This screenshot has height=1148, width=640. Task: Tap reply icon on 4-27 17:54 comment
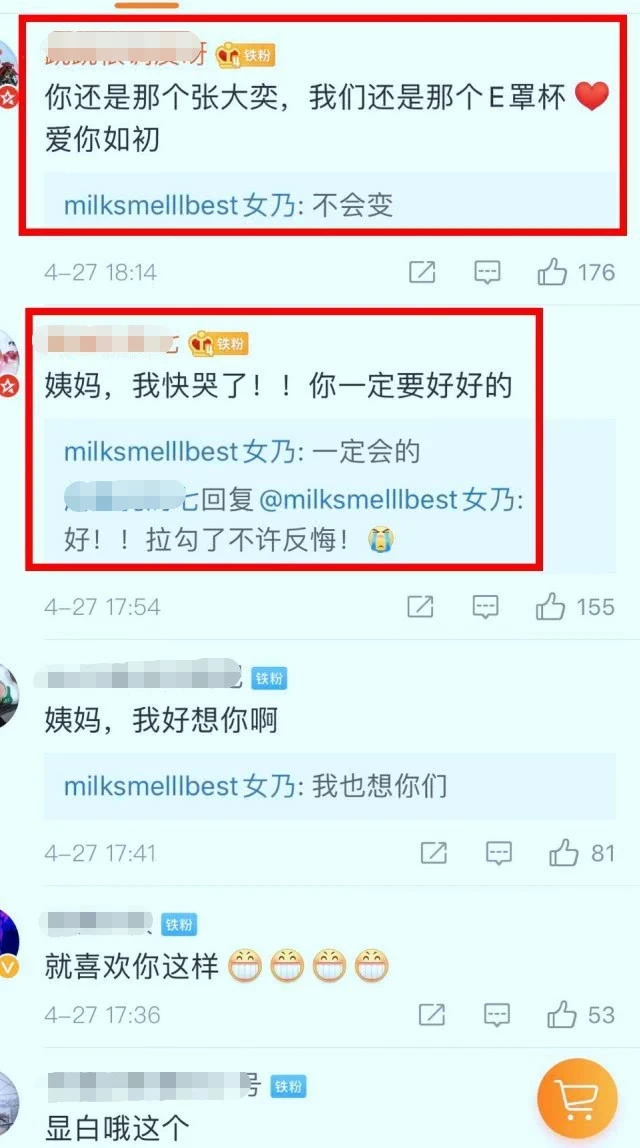tap(485, 606)
